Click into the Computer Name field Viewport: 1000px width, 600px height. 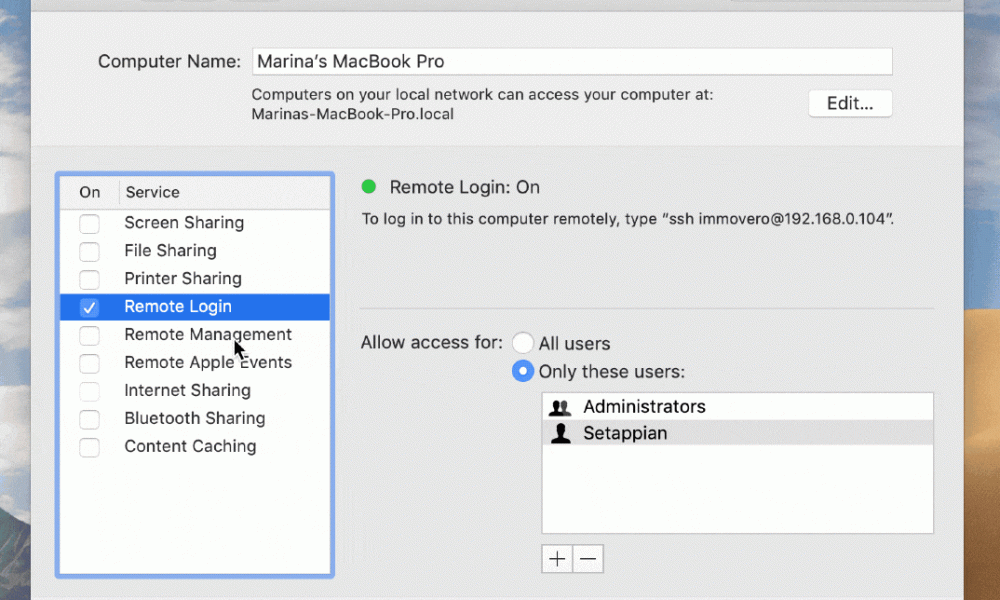click(572, 61)
